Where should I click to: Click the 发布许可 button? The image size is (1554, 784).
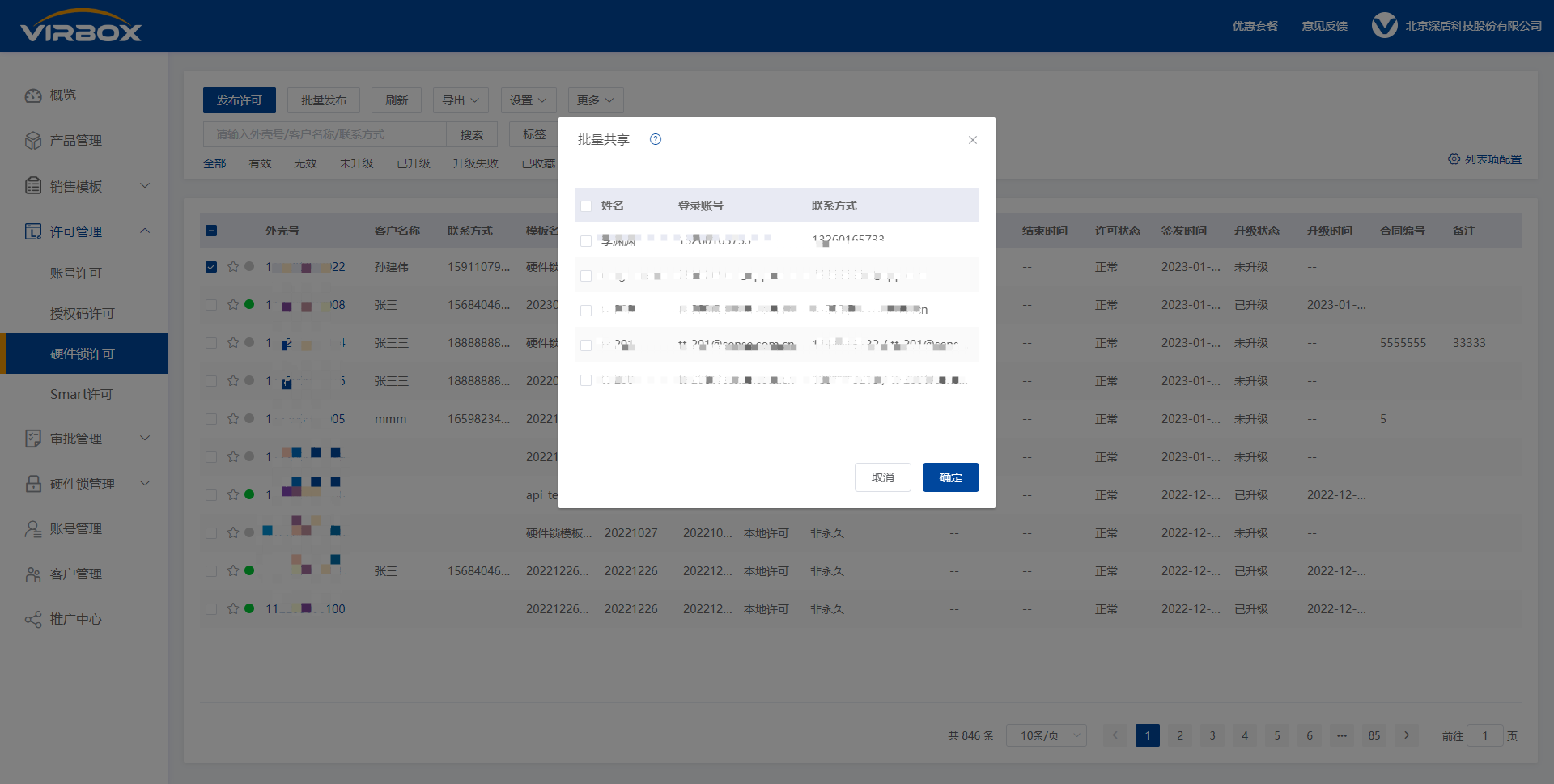click(x=240, y=100)
